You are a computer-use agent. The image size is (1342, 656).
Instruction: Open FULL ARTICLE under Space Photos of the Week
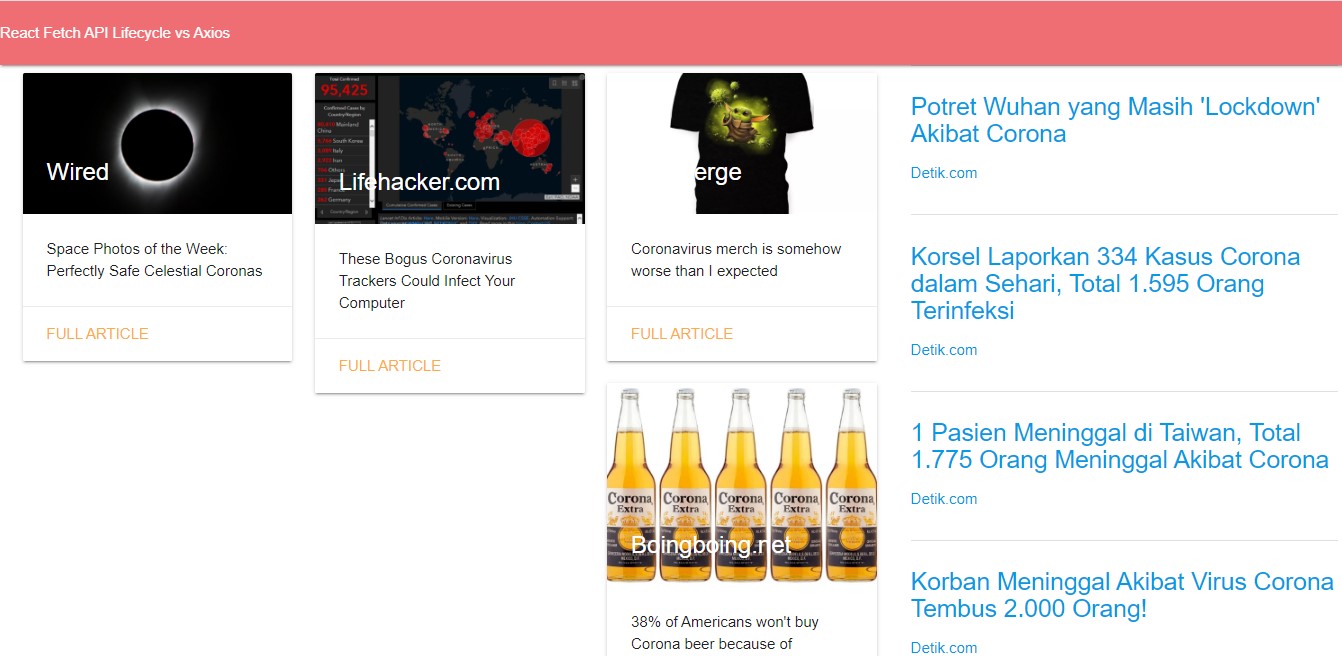[x=97, y=334]
